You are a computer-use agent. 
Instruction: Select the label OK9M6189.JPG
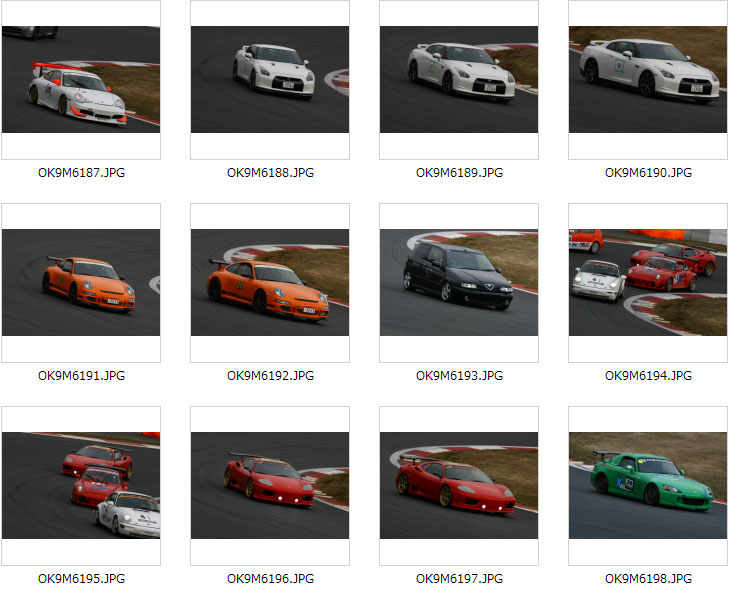(460, 173)
